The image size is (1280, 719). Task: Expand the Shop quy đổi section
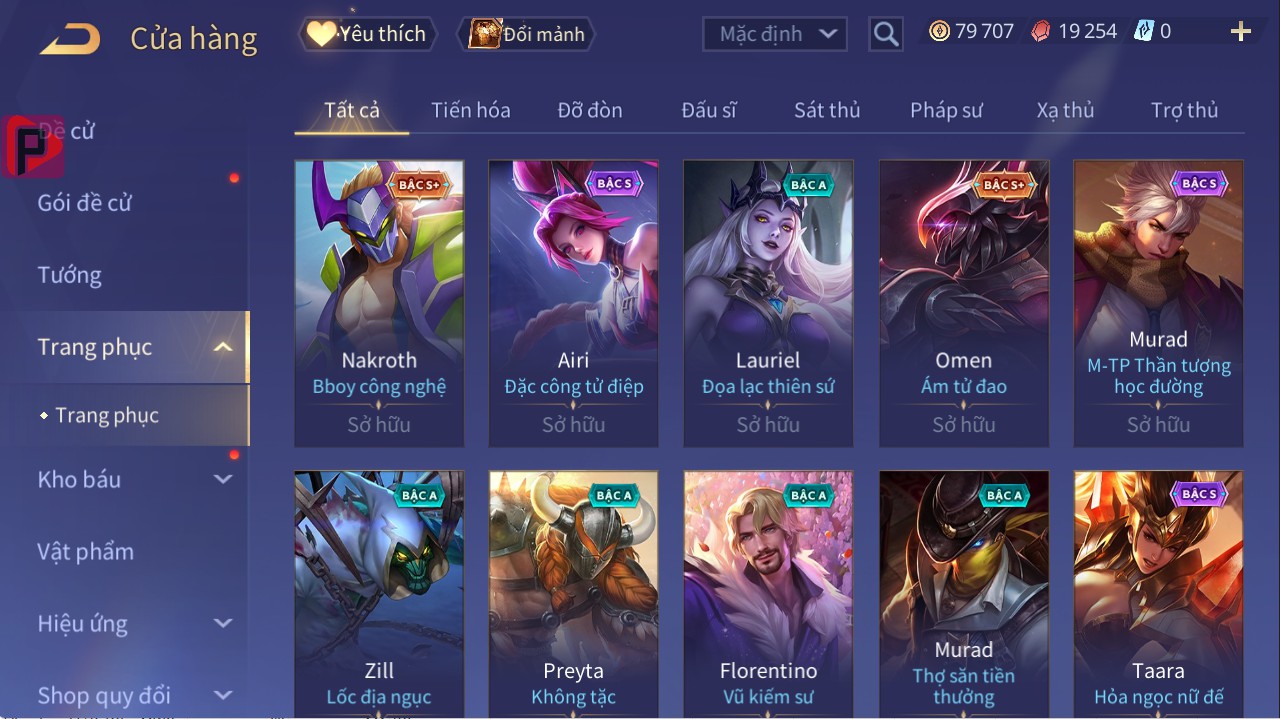(223, 695)
